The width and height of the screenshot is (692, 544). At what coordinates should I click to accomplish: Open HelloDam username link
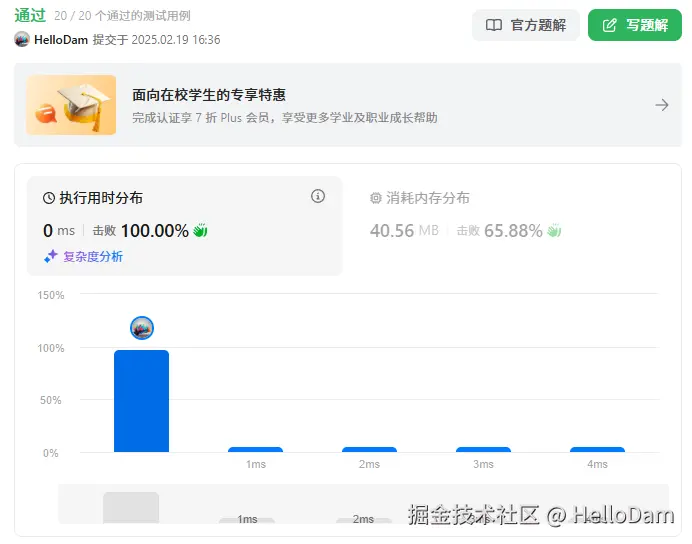tap(61, 40)
